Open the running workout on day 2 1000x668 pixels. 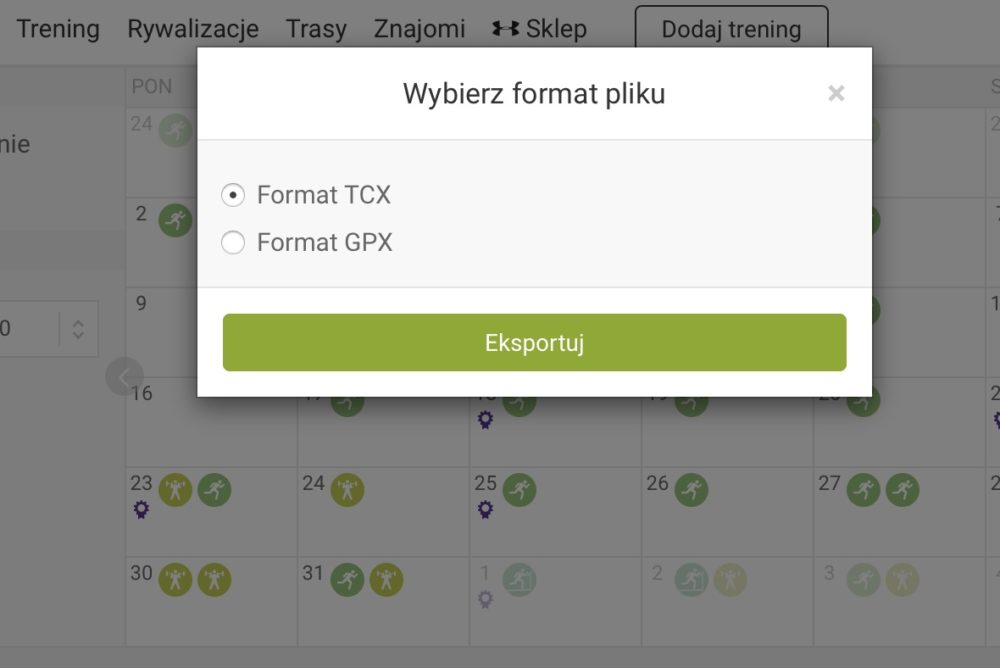pos(175,221)
